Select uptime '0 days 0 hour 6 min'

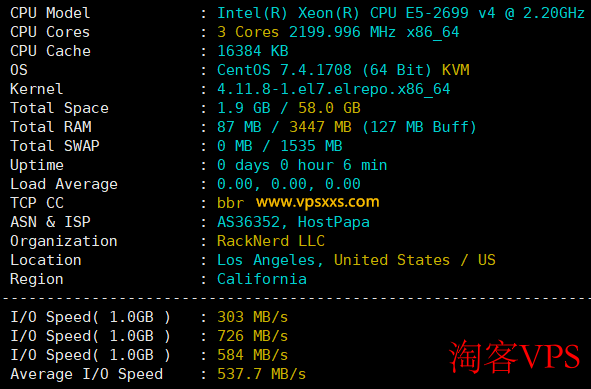302,165
